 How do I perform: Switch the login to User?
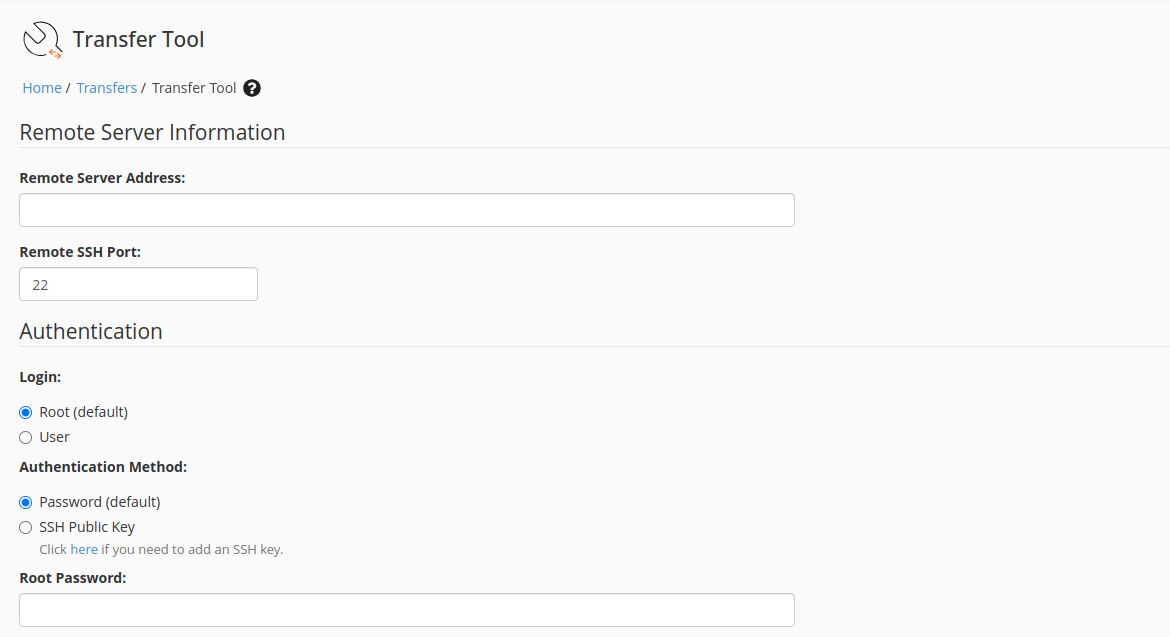(25, 437)
